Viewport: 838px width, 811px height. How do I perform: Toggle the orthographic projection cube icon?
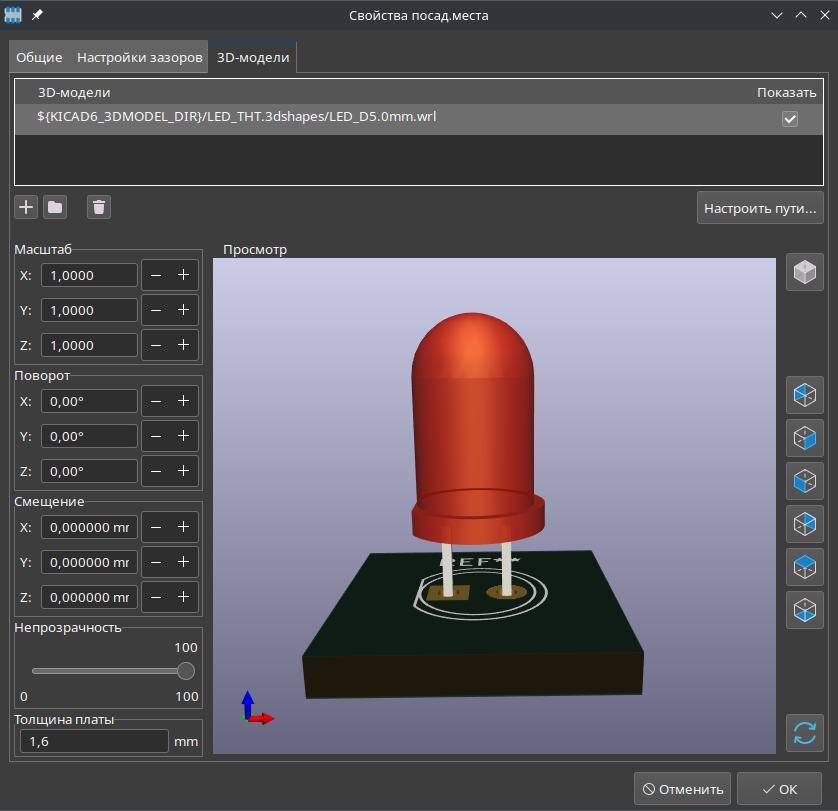click(805, 272)
